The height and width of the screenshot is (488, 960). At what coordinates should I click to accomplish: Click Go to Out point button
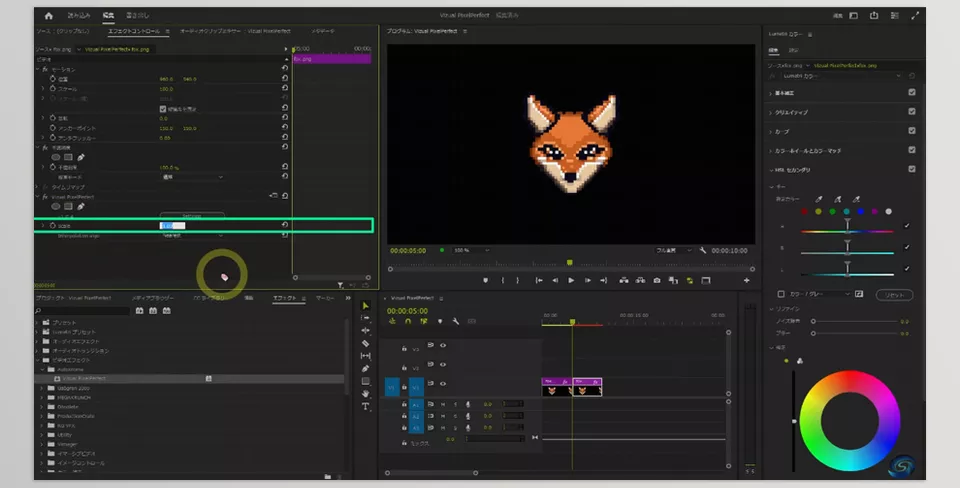(x=603, y=280)
